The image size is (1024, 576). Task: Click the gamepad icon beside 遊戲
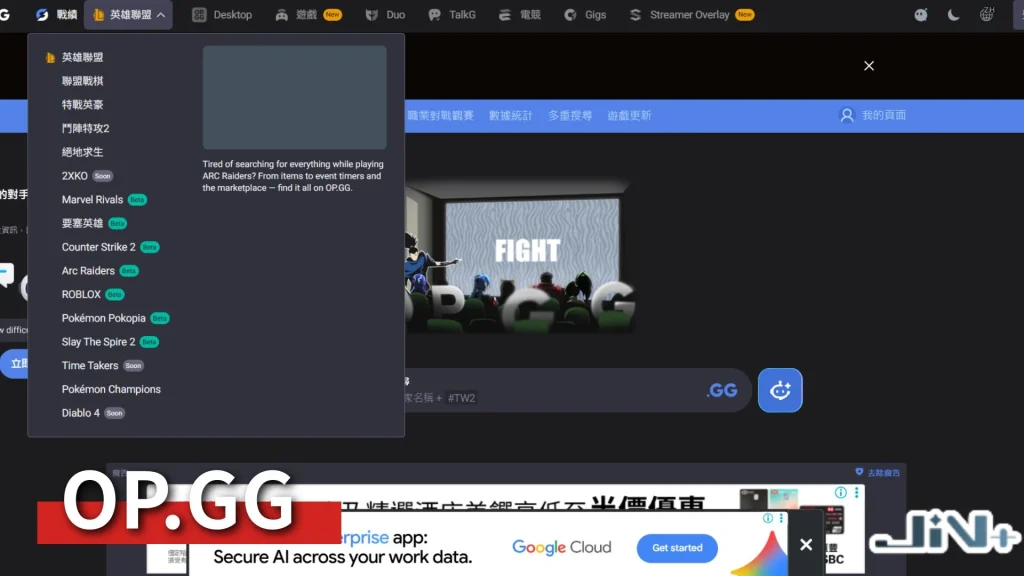(x=281, y=14)
